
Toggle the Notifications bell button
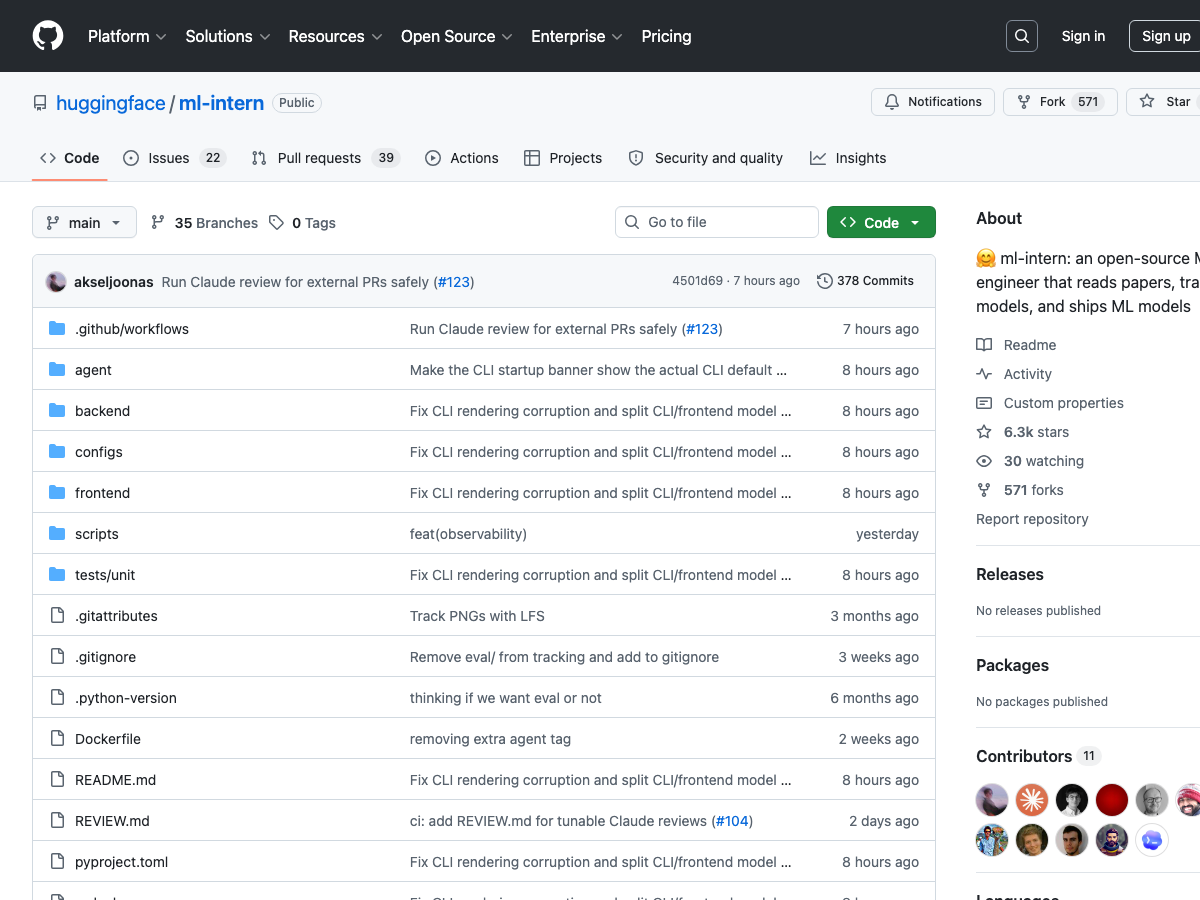pyautogui.click(x=933, y=102)
